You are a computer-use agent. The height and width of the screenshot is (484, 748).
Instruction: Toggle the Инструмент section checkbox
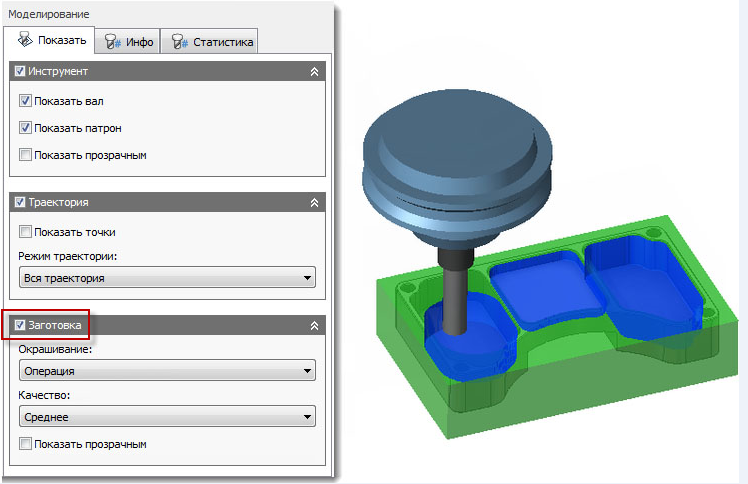coord(20,71)
